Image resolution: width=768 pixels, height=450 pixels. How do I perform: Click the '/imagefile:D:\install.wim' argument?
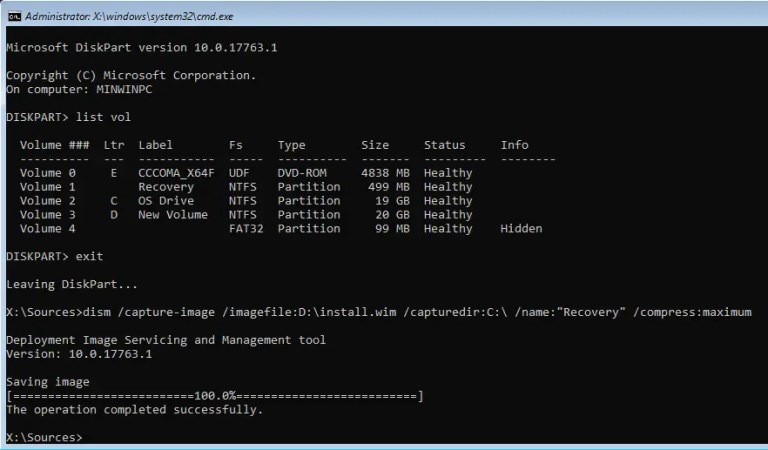pos(309,312)
